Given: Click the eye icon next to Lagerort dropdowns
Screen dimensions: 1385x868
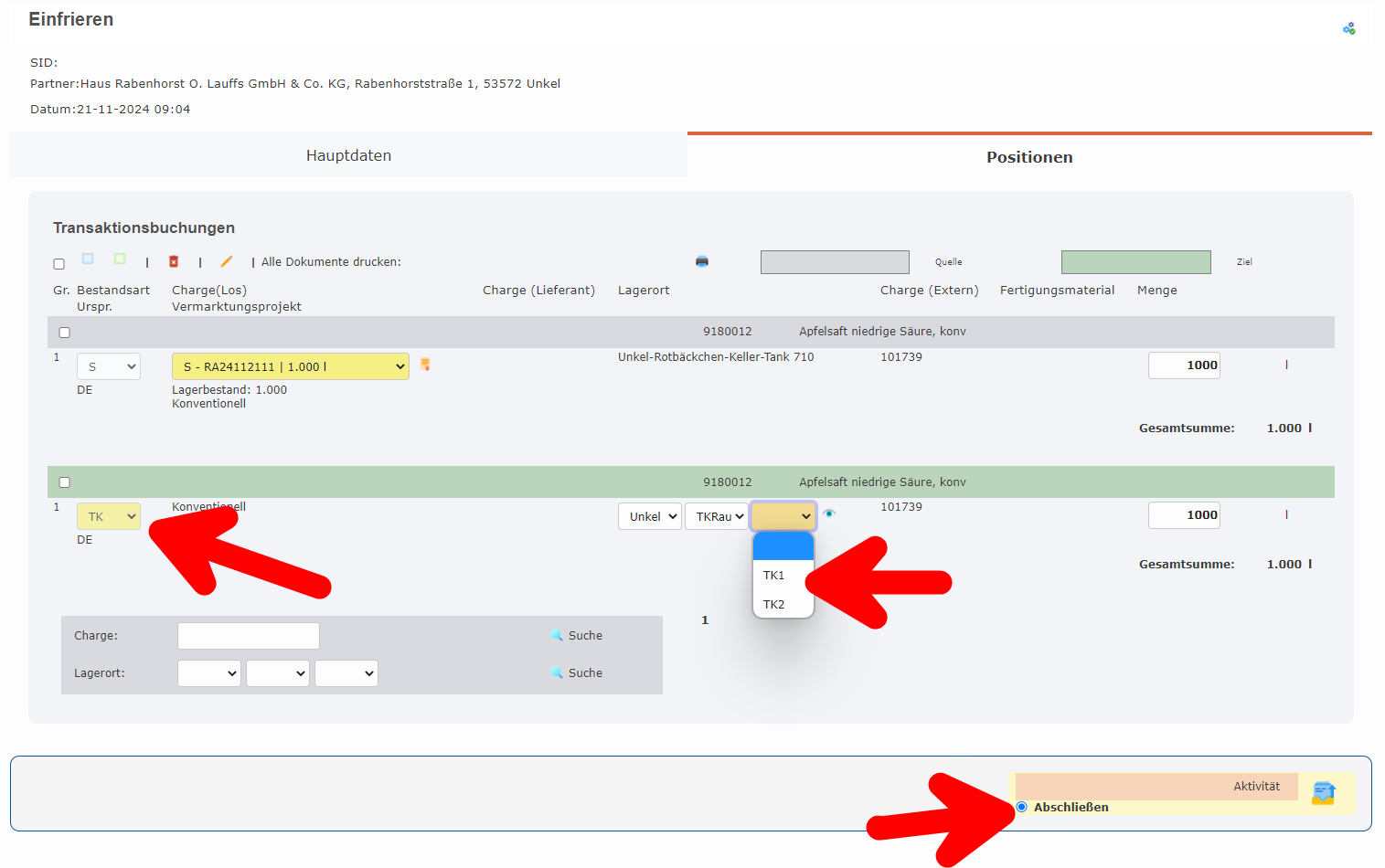Looking at the screenshot, I should [829, 513].
